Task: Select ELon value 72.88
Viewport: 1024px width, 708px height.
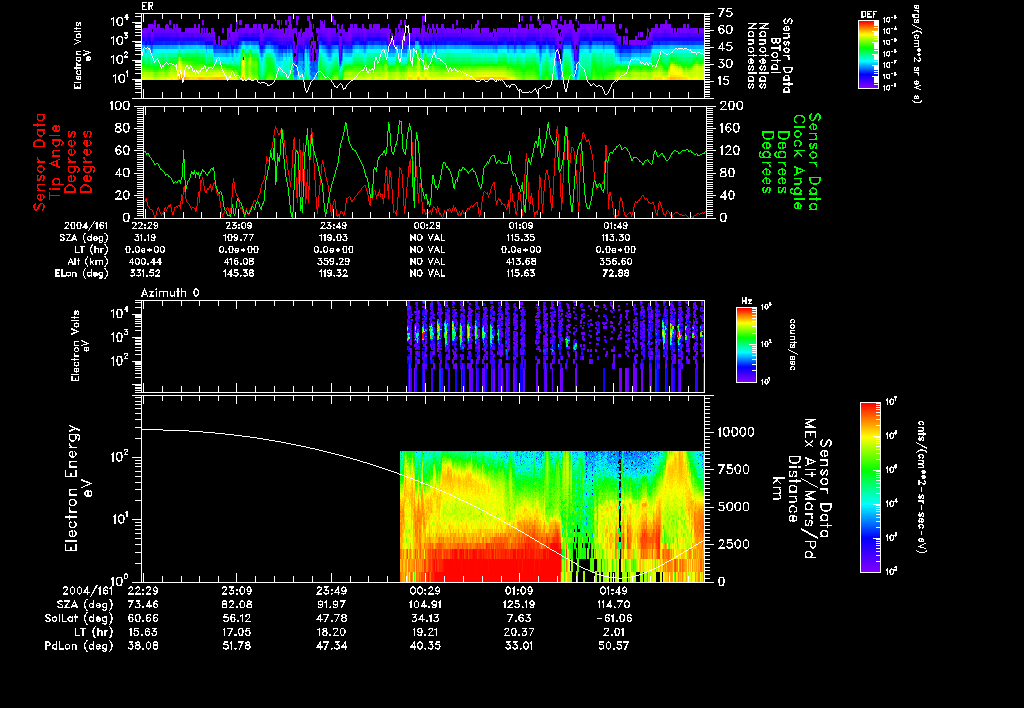Action: click(615, 273)
